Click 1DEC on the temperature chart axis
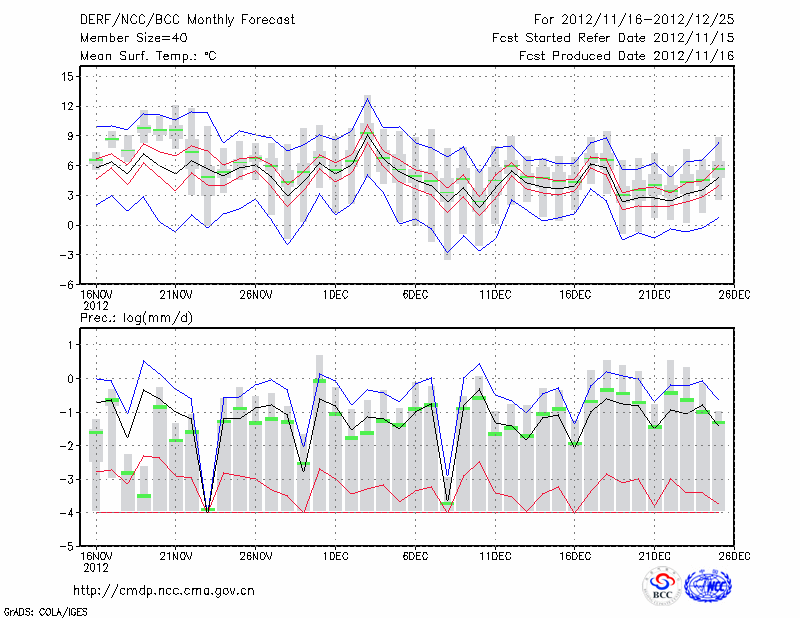Screen dimensions: 800x618 (x=334, y=296)
